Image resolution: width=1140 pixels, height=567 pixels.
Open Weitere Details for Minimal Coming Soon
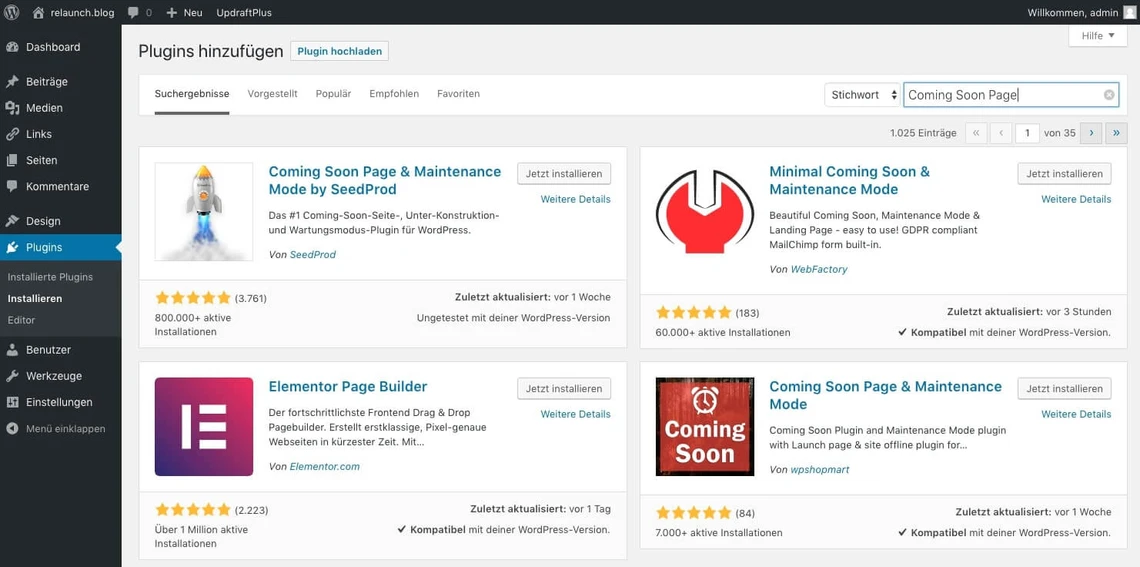point(1075,199)
